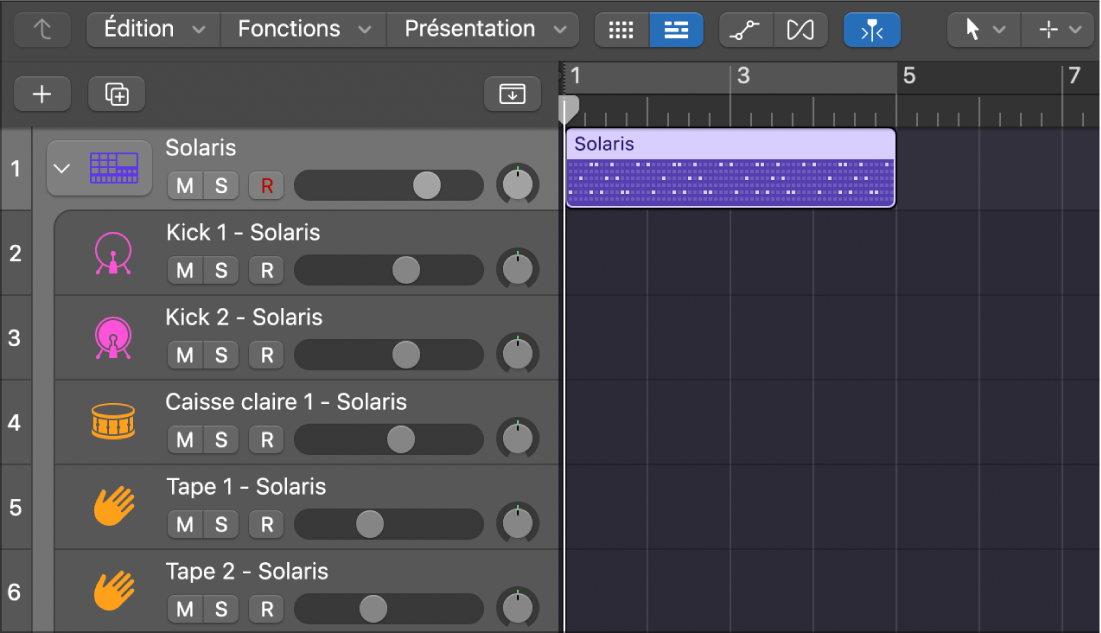
Task: Mute the Solaris track
Action: pyautogui.click(x=187, y=185)
